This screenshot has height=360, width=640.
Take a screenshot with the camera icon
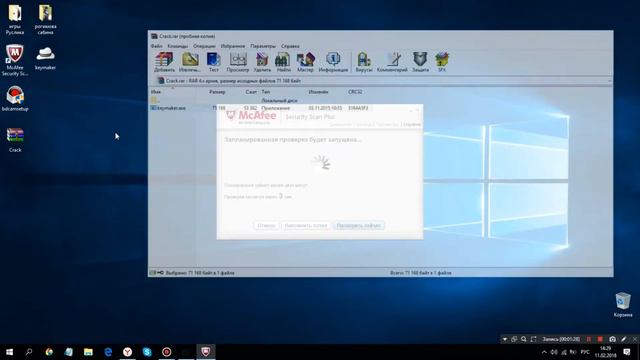pos(612,339)
